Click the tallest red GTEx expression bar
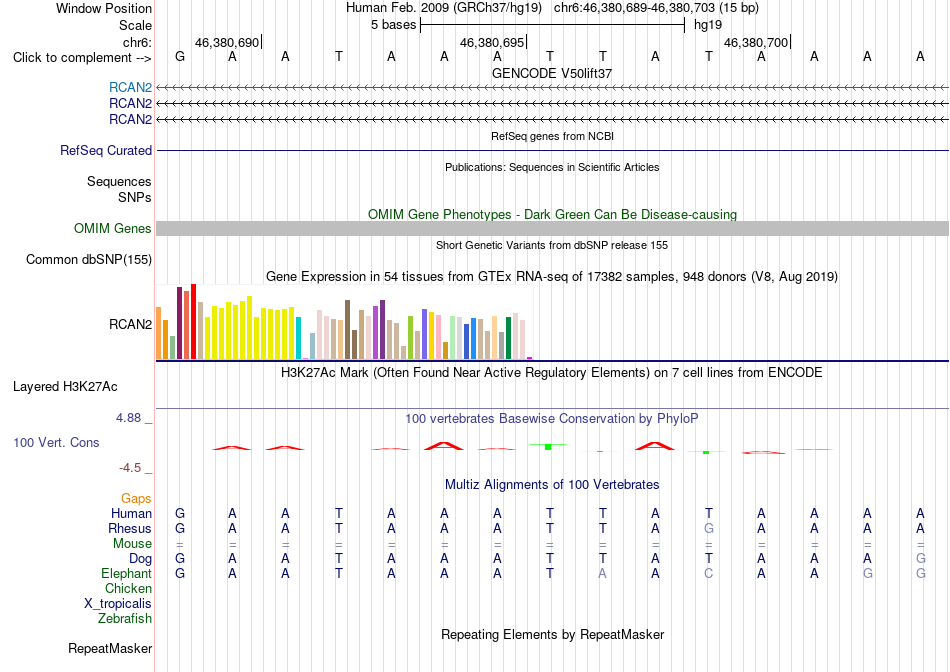The height and width of the screenshot is (672, 950). click(x=194, y=322)
